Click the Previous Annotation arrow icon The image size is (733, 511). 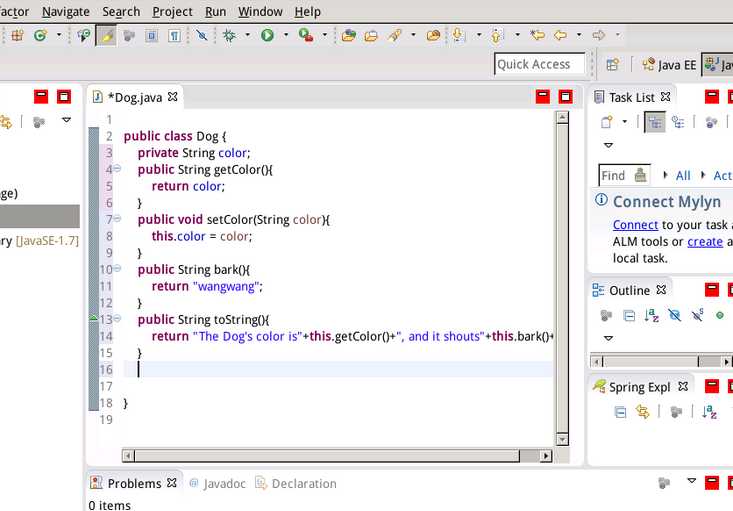[496, 35]
